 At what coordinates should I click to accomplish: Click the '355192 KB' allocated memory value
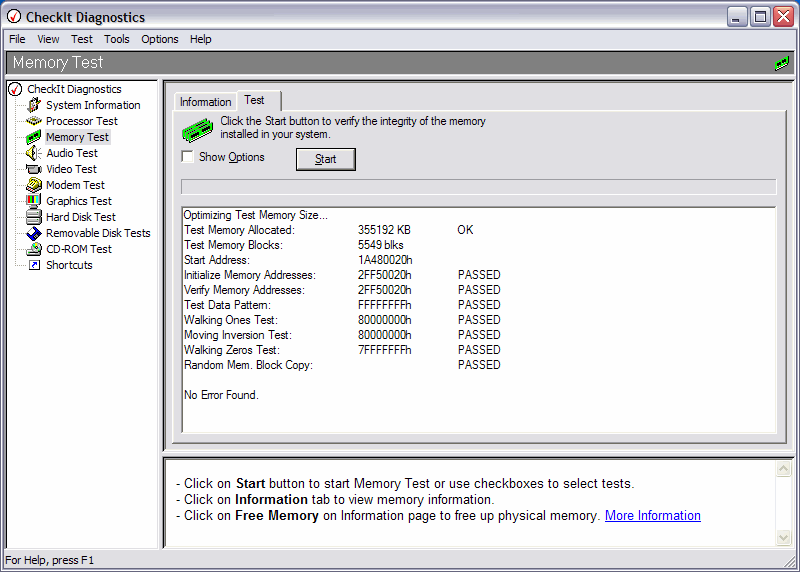[384, 230]
